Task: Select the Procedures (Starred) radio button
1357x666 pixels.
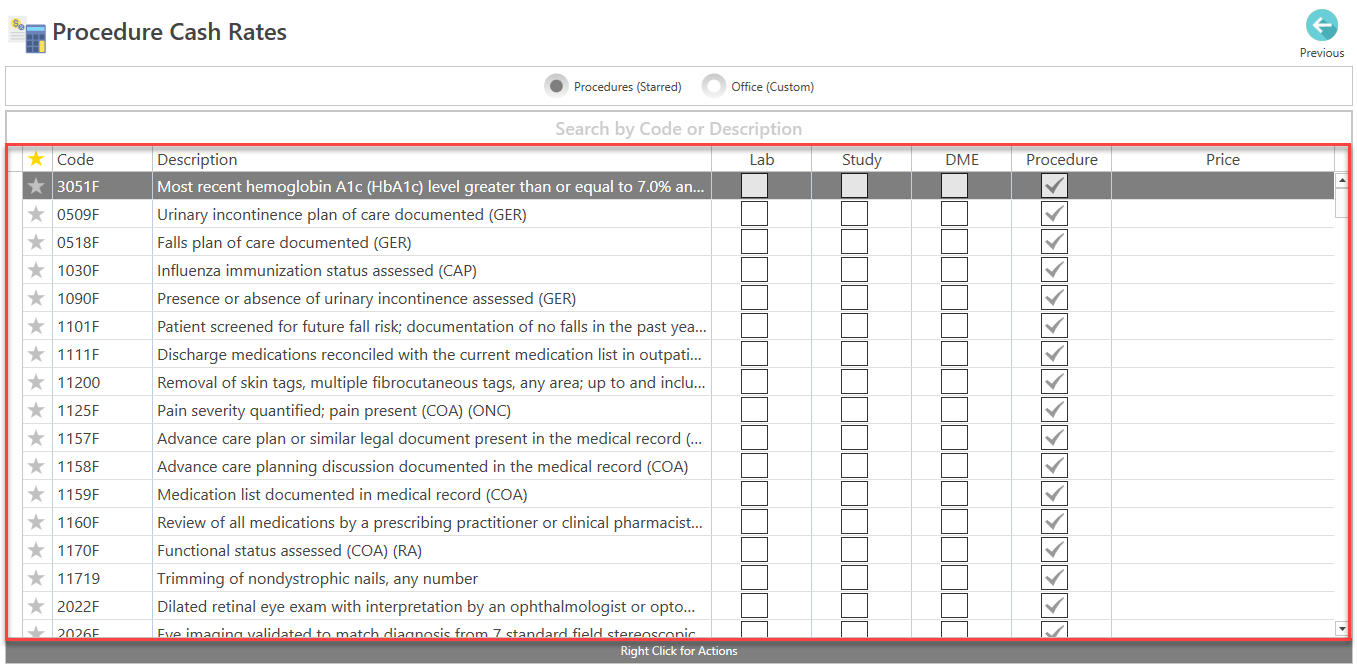Action: [x=556, y=86]
